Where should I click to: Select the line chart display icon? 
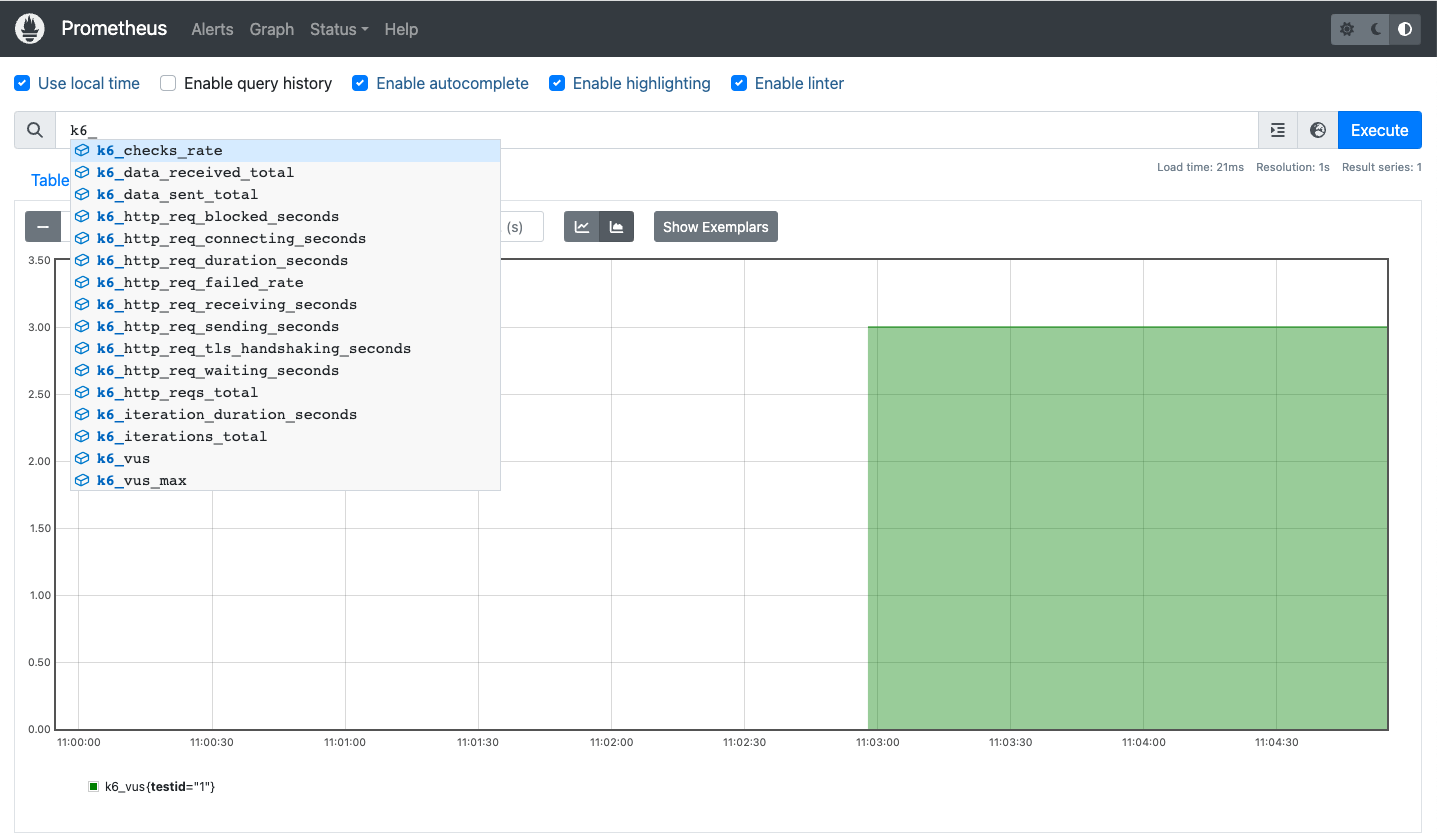pyautogui.click(x=581, y=226)
